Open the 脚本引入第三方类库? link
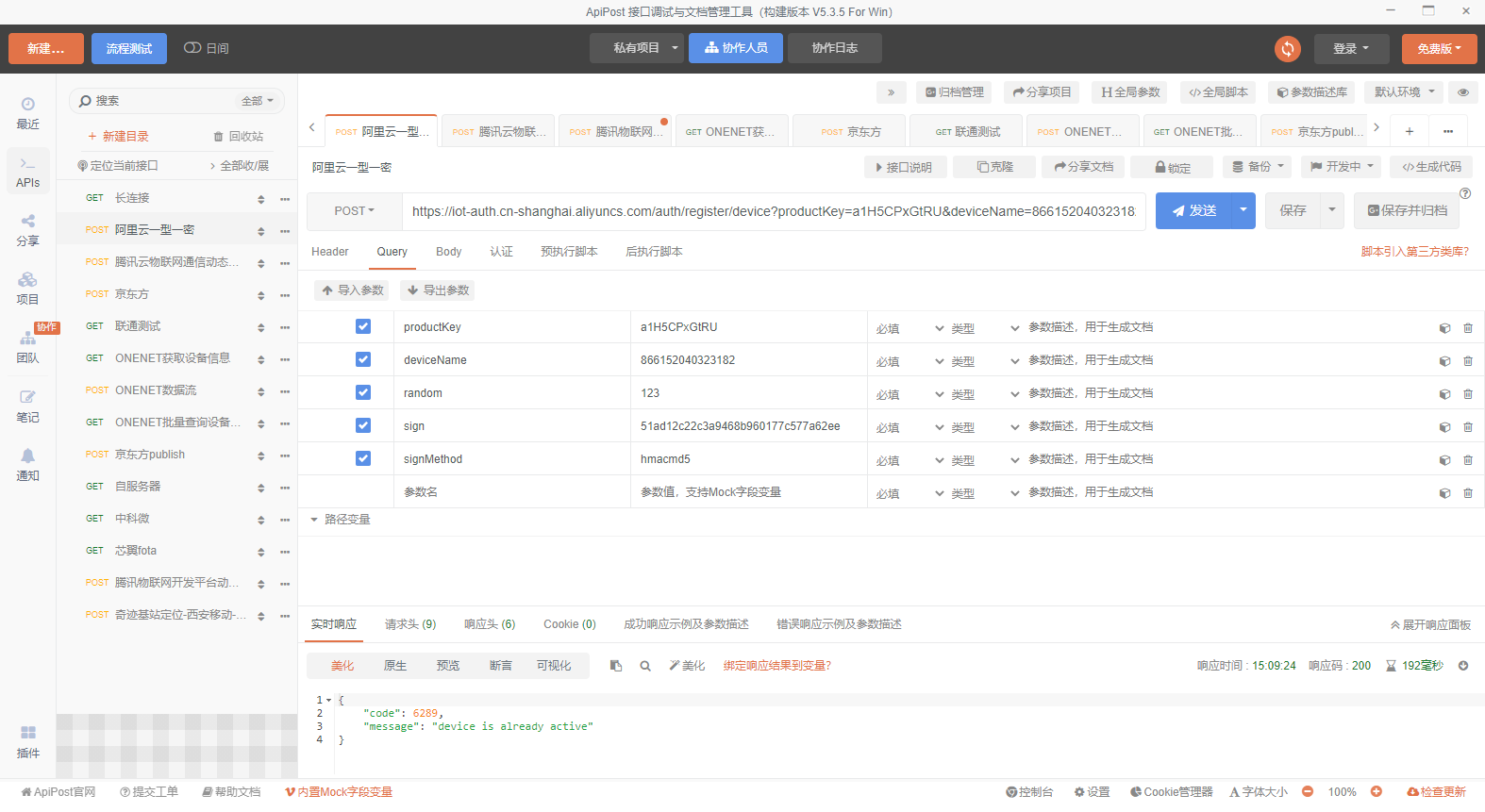 [1415, 252]
